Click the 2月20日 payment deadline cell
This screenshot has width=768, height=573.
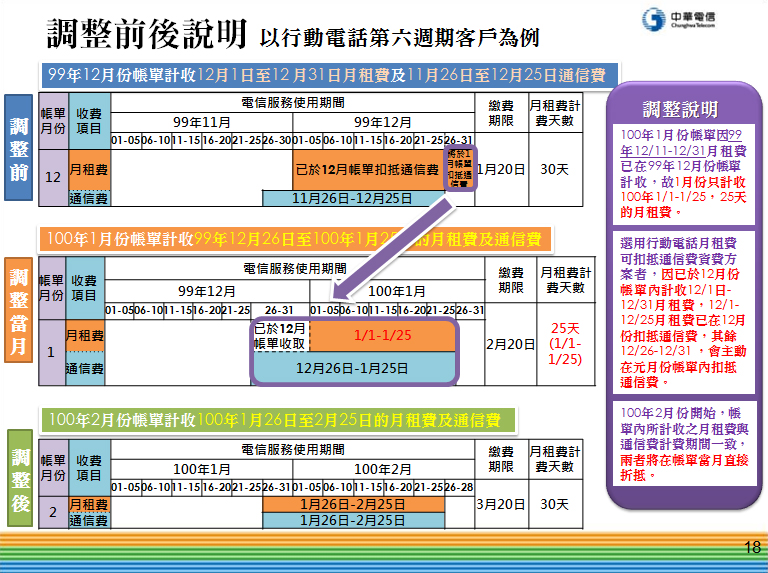(510, 344)
